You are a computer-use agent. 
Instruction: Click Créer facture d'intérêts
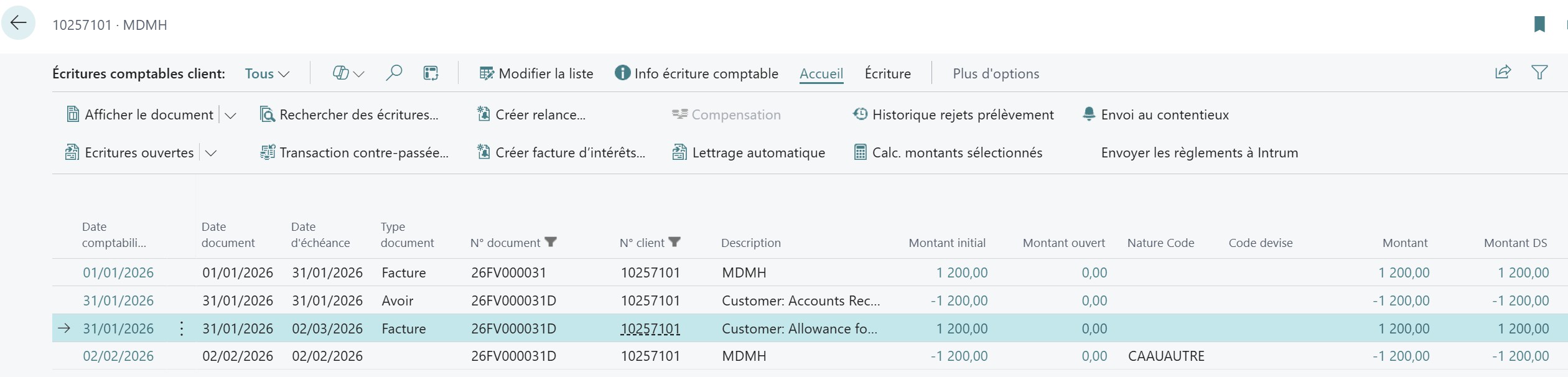(x=561, y=152)
